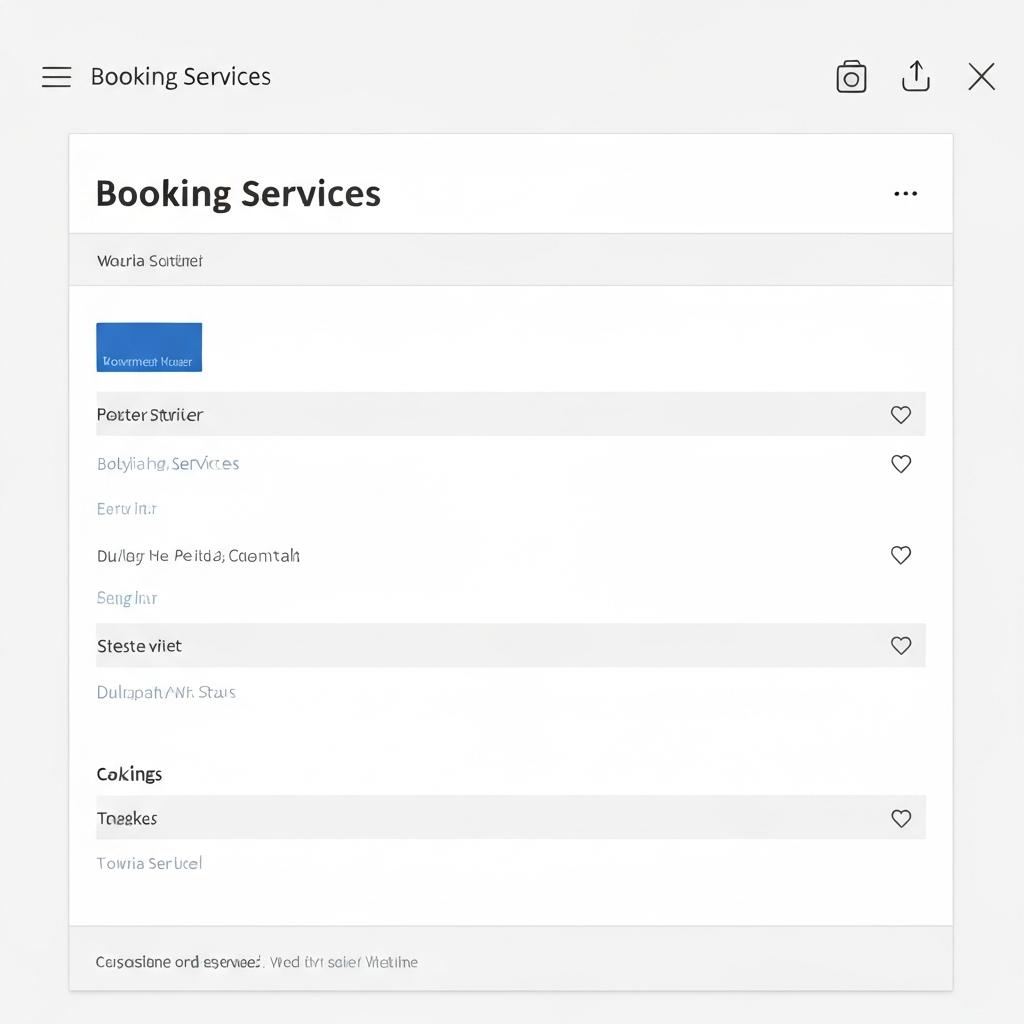Select the Porter Striier list item
1024x1024 pixels.
tap(150, 414)
